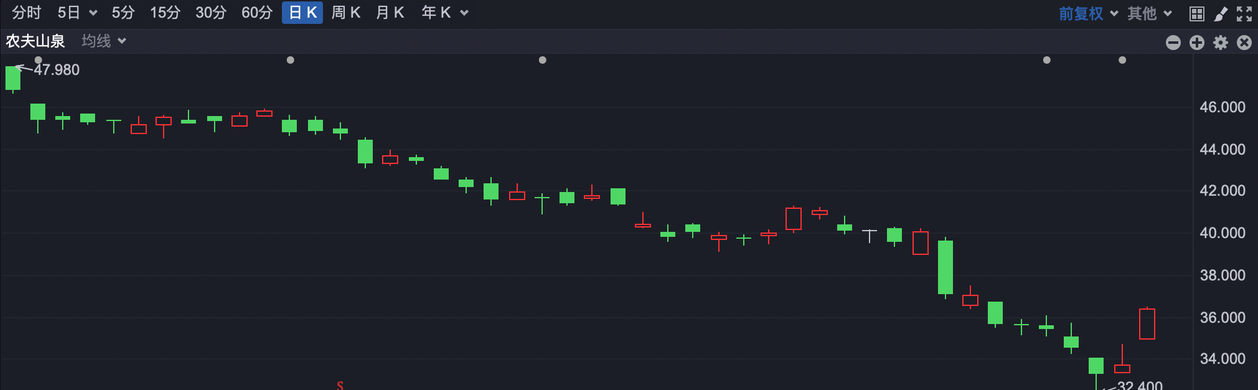Open the 5日 period dropdown
The image size is (1258, 390).
pyautogui.click(x=77, y=13)
